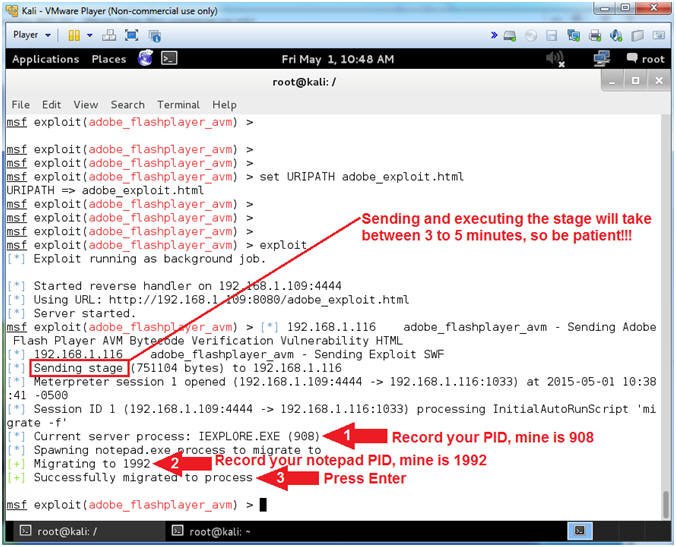Click 'Meterpreter session 1 opened' text
Screen dimensions: 676x547
click(129, 382)
